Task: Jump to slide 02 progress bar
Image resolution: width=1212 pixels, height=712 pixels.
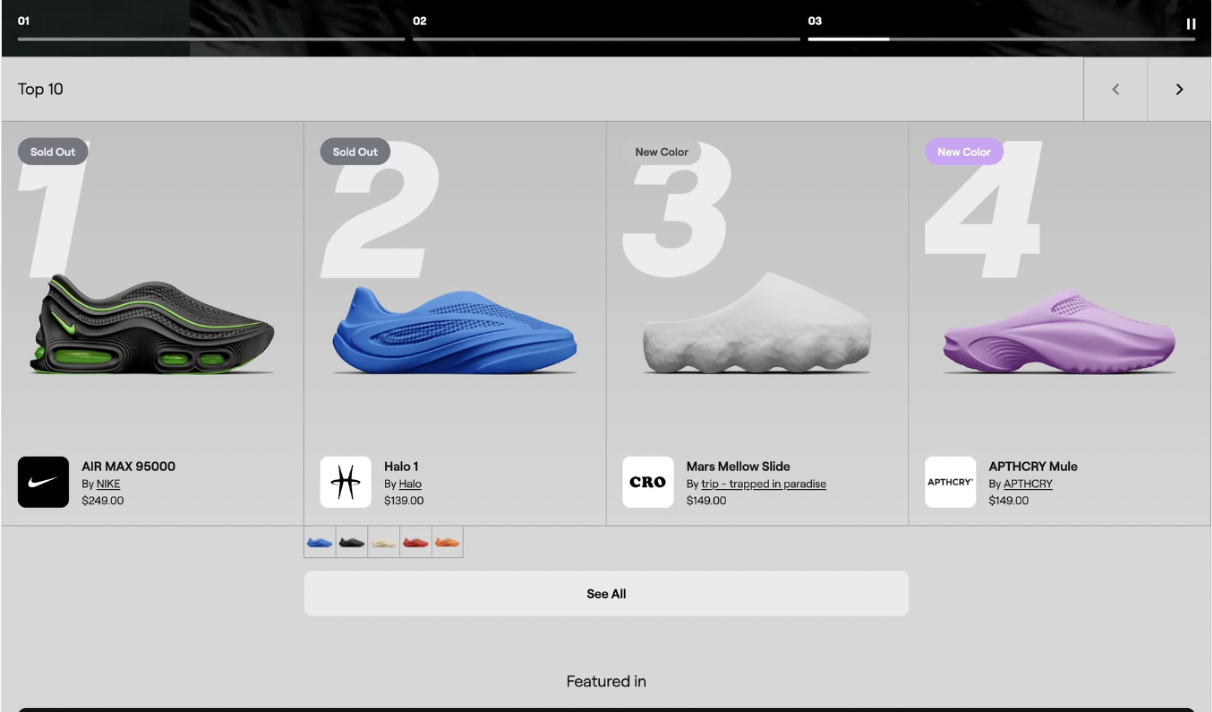Action: [605, 38]
